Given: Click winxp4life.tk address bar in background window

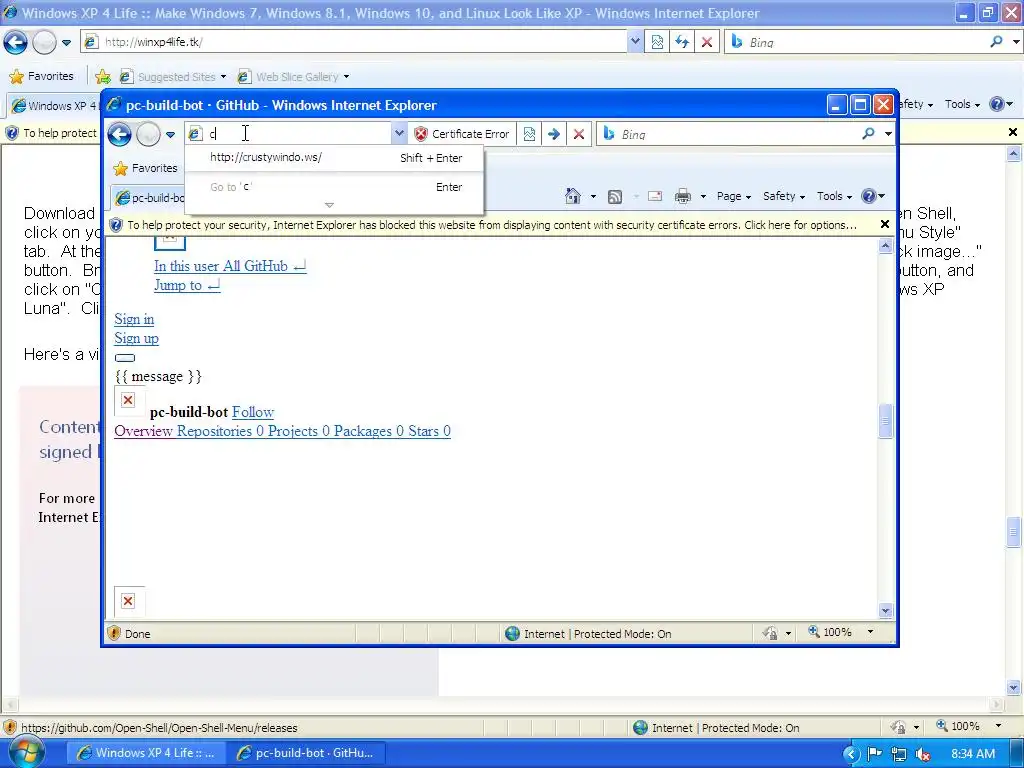Looking at the screenshot, I should 355,42.
